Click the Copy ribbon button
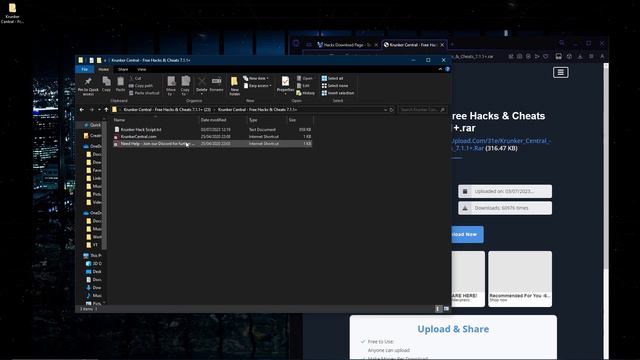Viewport: 640px width, 360px height. tap(107, 84)
